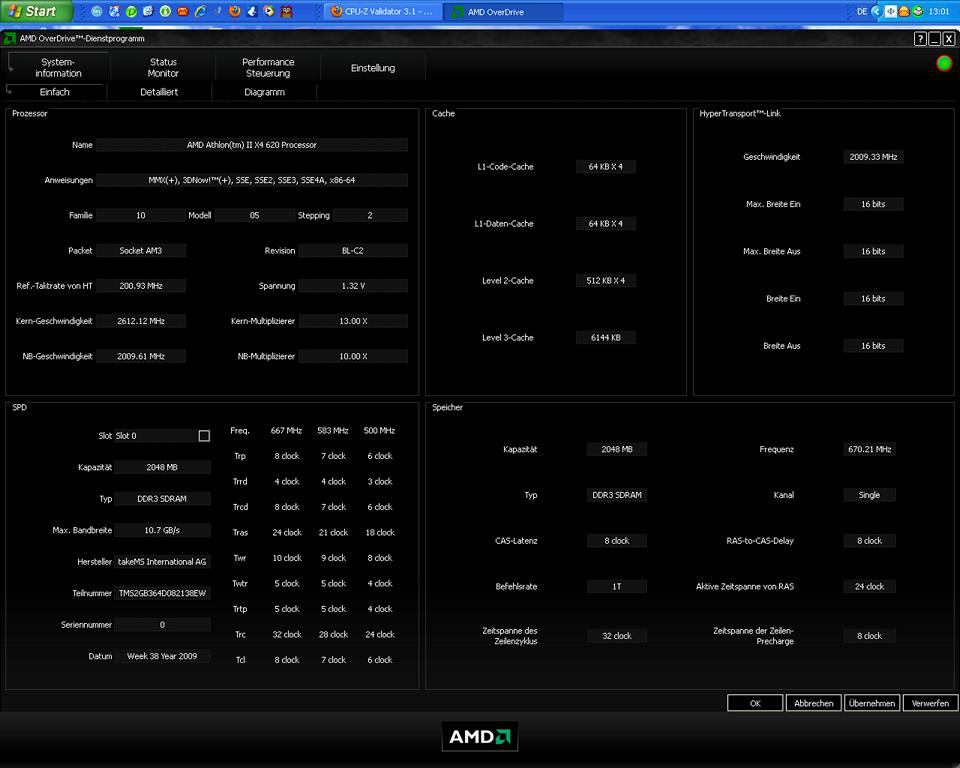Click the '24 clock' Aktive Zeitspanne von RAS value
960x768 pixels.
[869, 586]
